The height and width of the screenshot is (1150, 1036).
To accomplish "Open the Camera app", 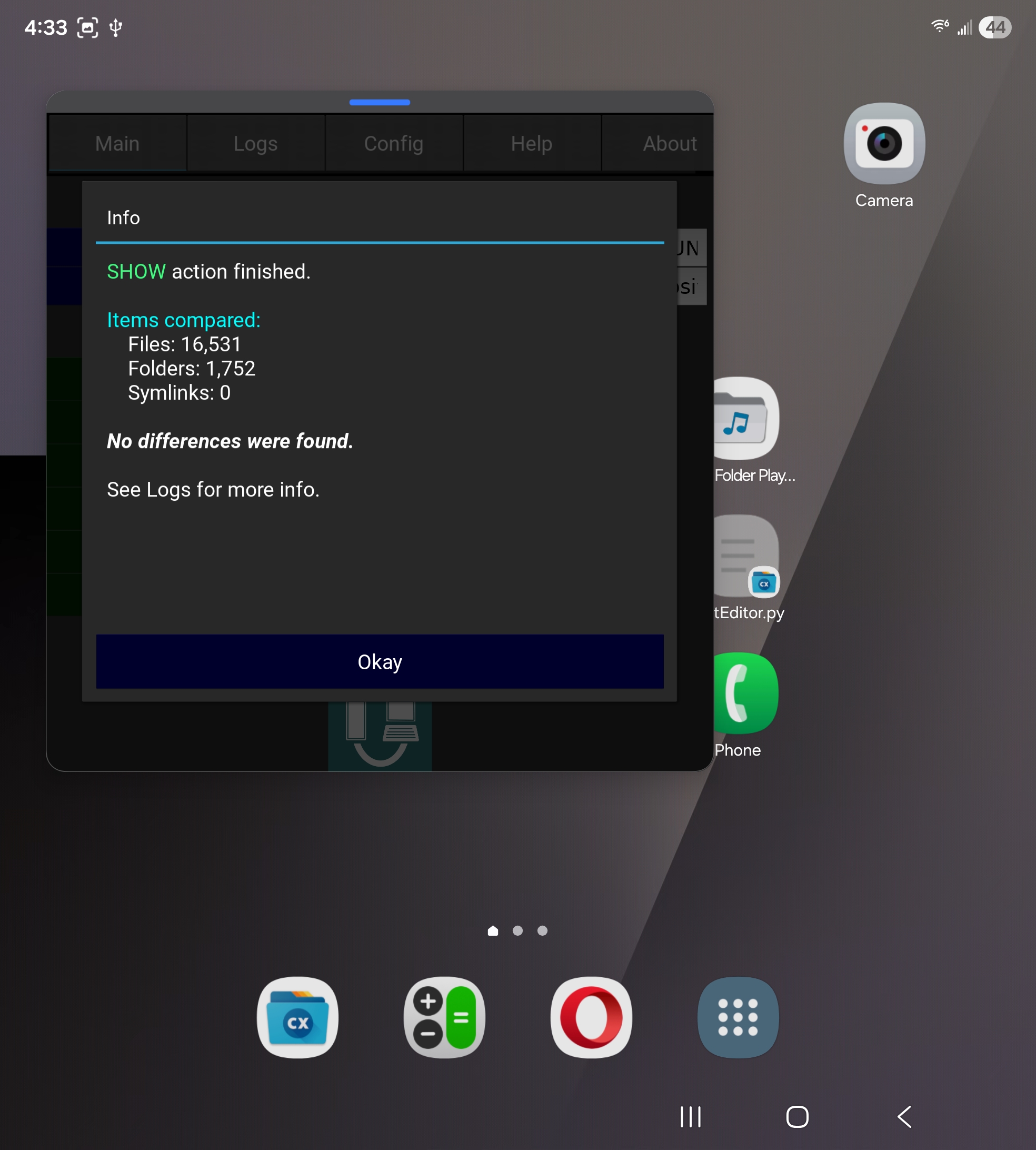I will pyautogui.click(x=883, y=143).
